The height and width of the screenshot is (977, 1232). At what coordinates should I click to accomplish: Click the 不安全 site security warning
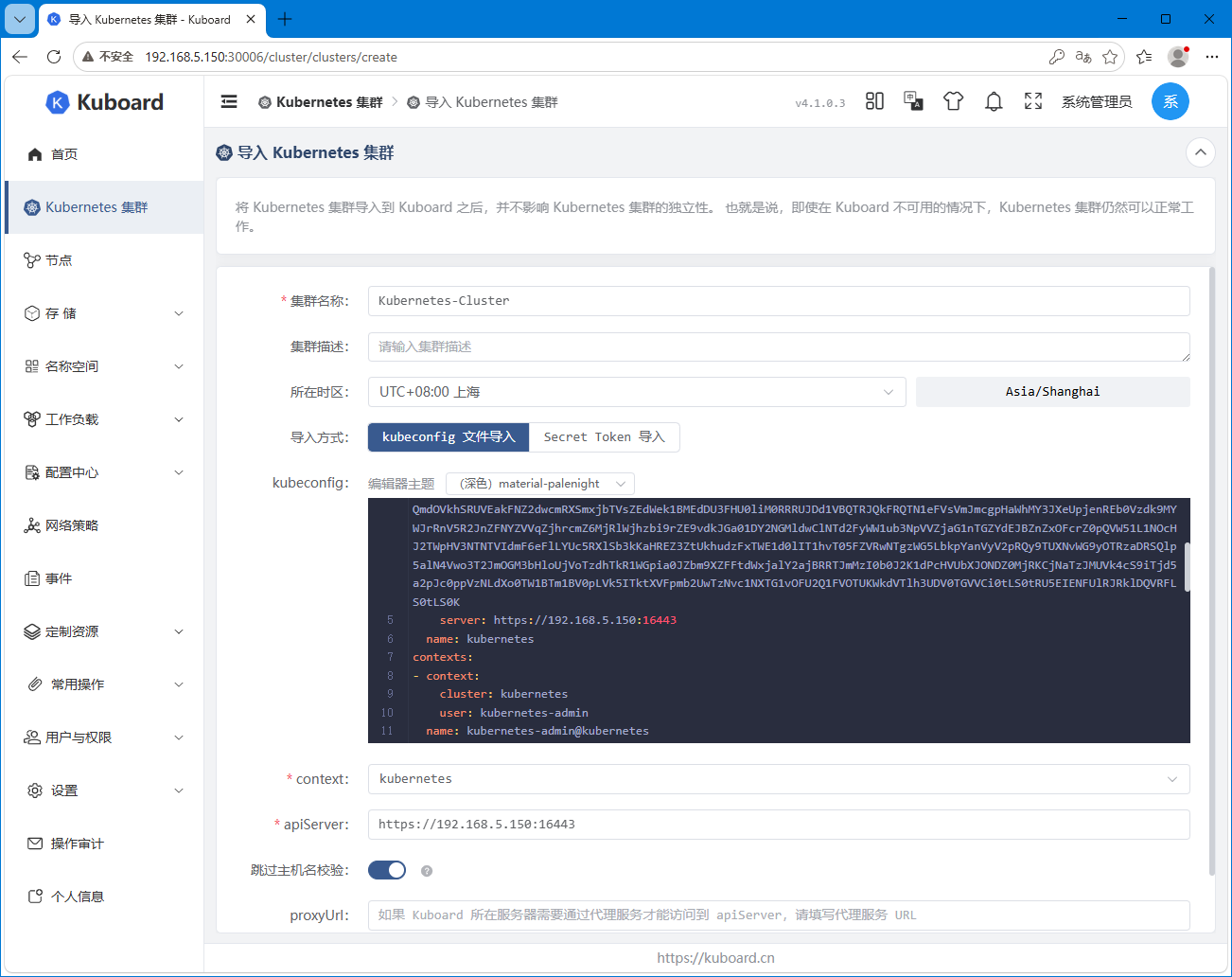coord(108,57)
